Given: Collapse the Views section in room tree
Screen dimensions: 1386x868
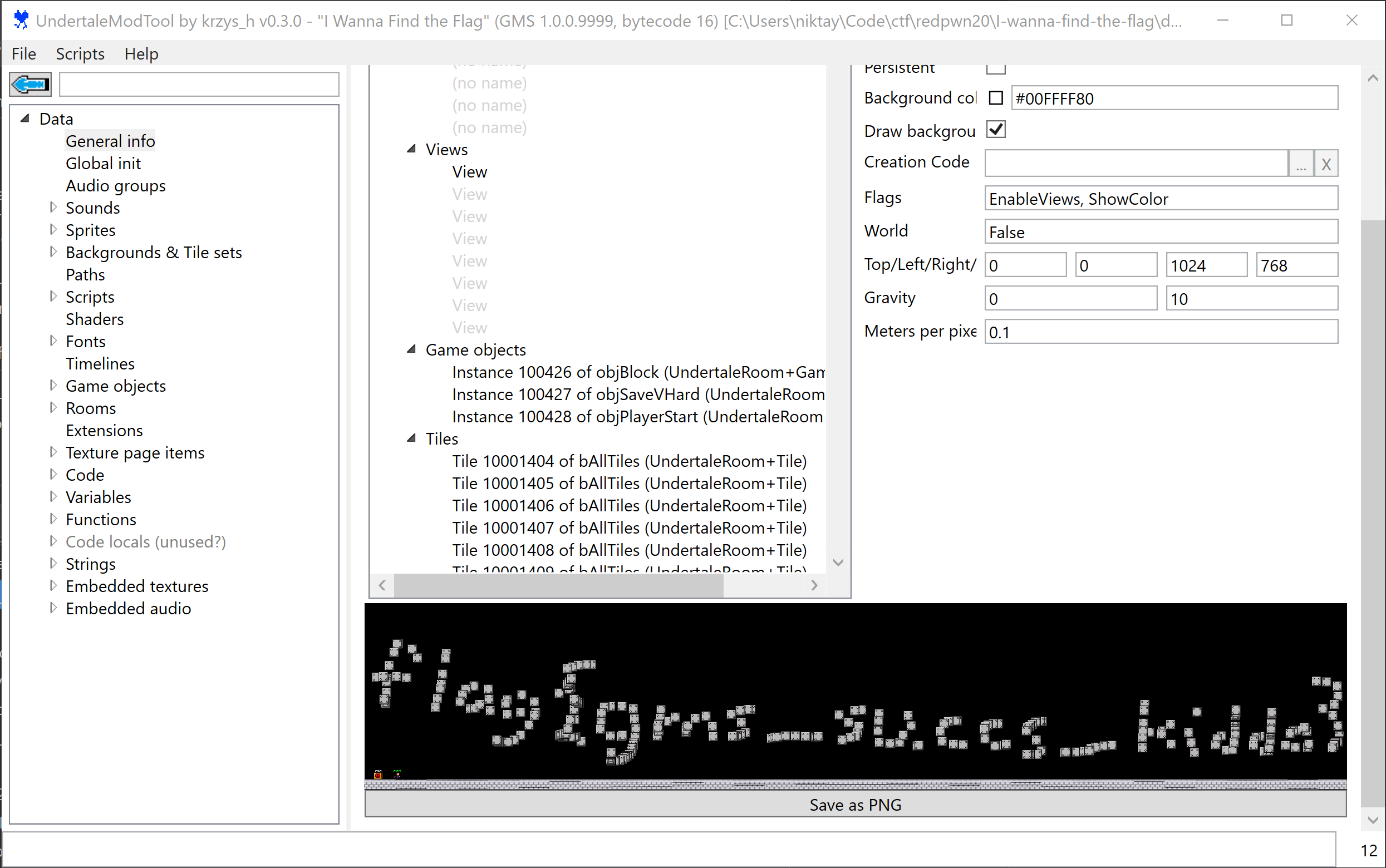Looking at the screenshot, I should click(x=411, y=149).
